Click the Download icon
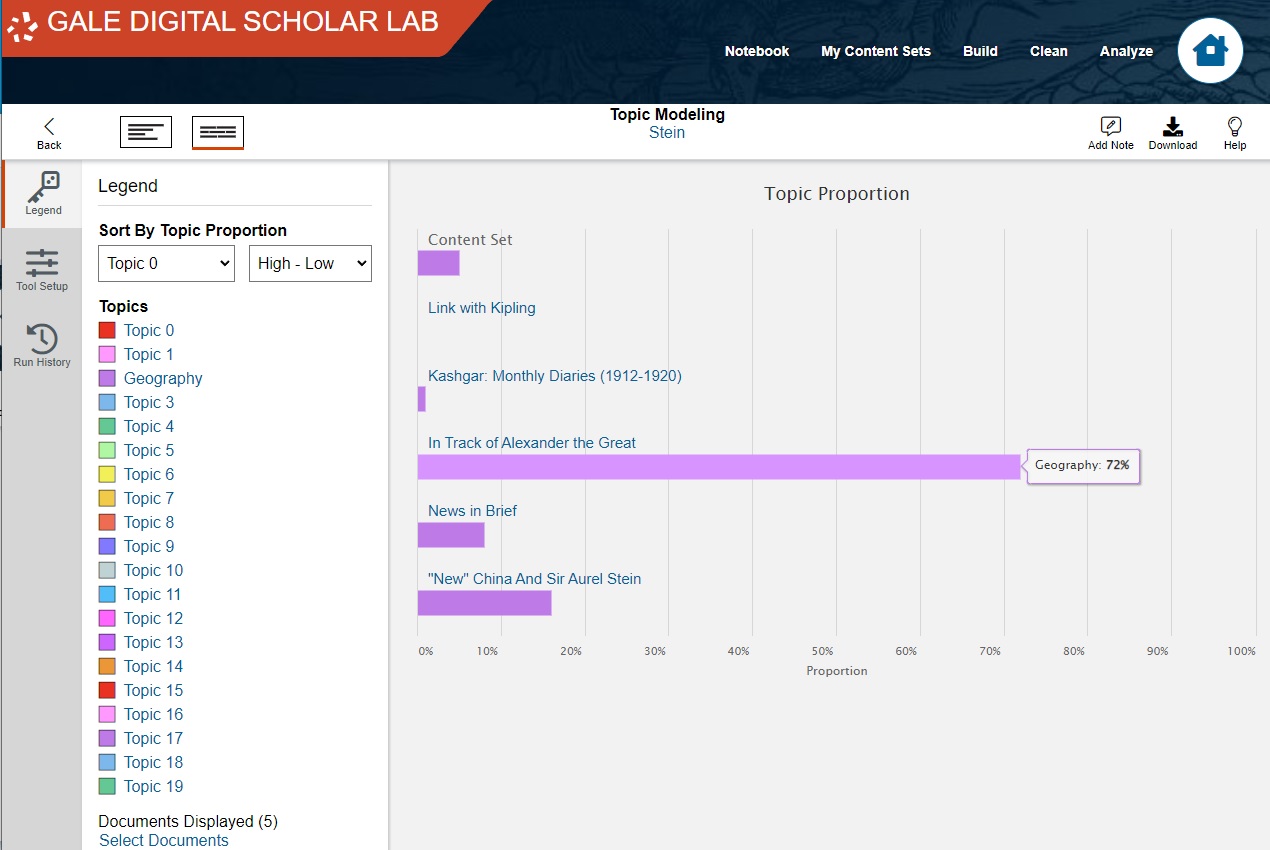The height and width of the screenshot is (850, 1270). (1172, 132)
